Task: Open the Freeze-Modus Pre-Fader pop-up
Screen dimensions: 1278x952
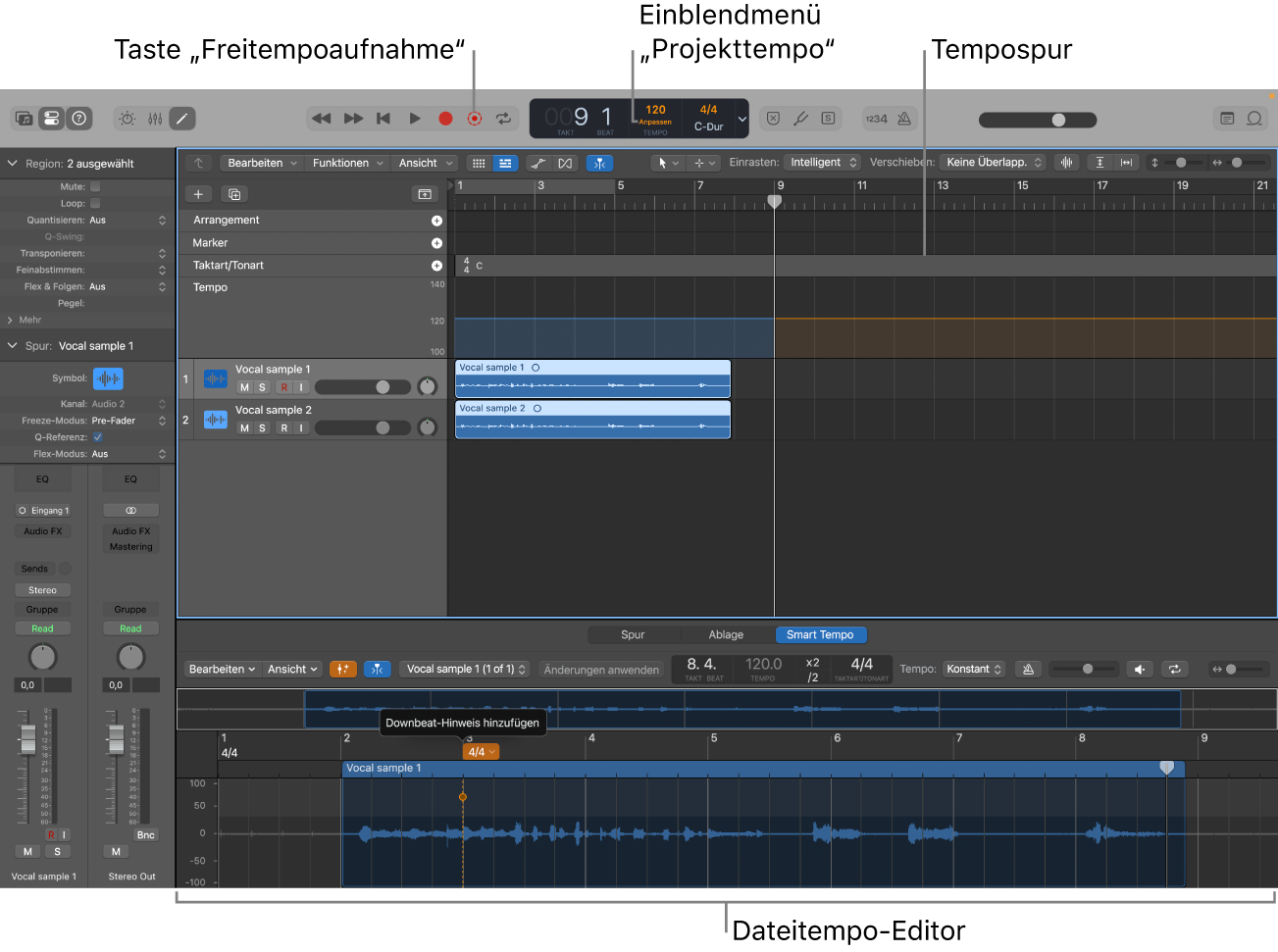Action: (128, 421)
